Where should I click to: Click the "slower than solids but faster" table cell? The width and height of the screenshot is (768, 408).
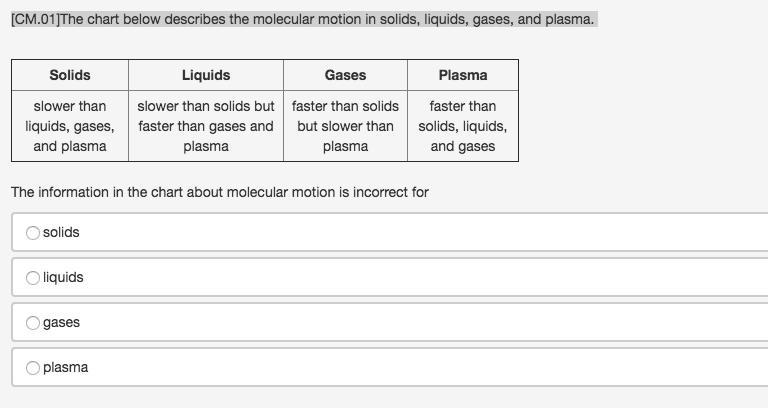click(x=206, y=126)
